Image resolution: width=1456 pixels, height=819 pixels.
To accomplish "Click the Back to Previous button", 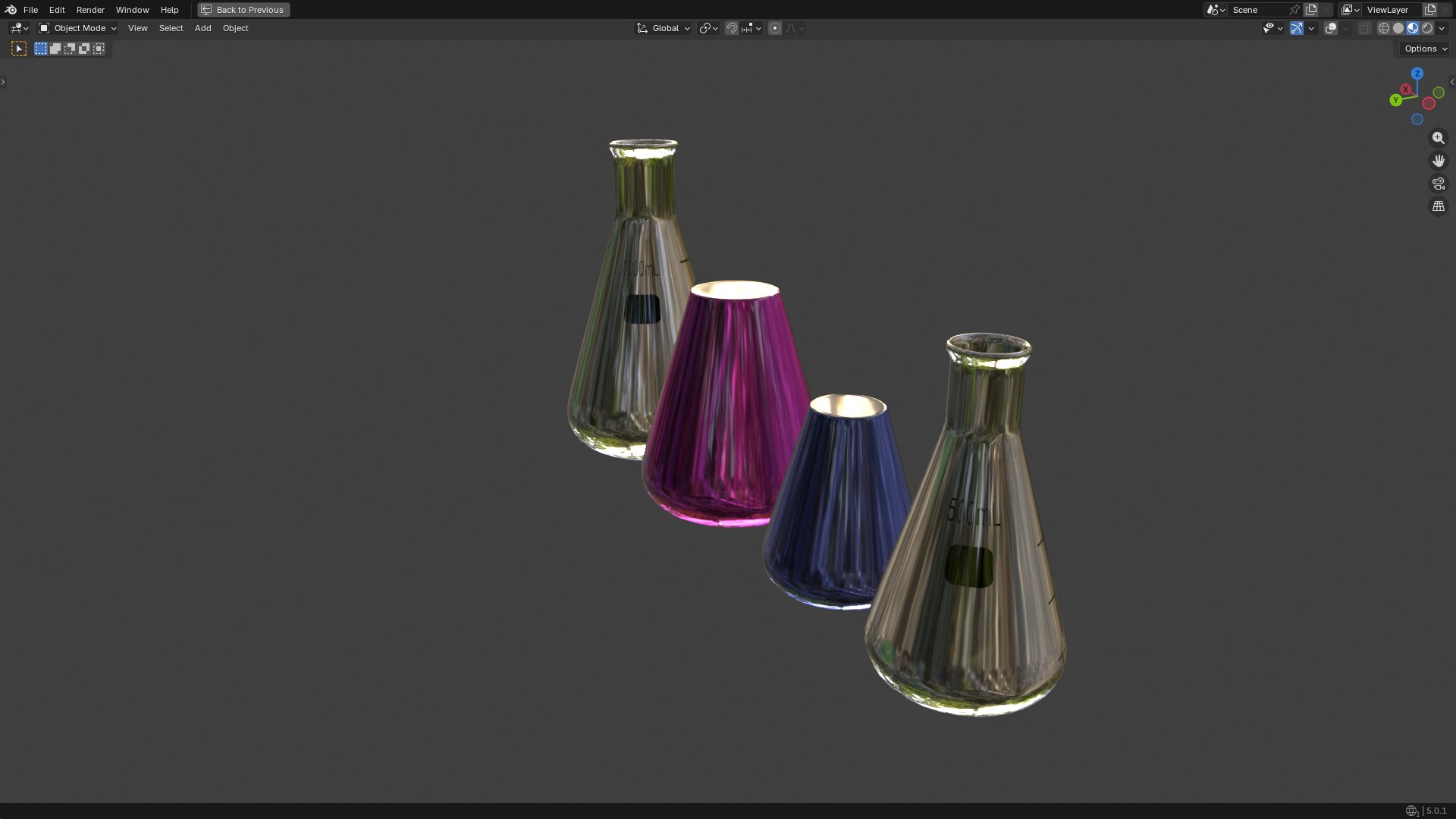I will tap(243, 10).
